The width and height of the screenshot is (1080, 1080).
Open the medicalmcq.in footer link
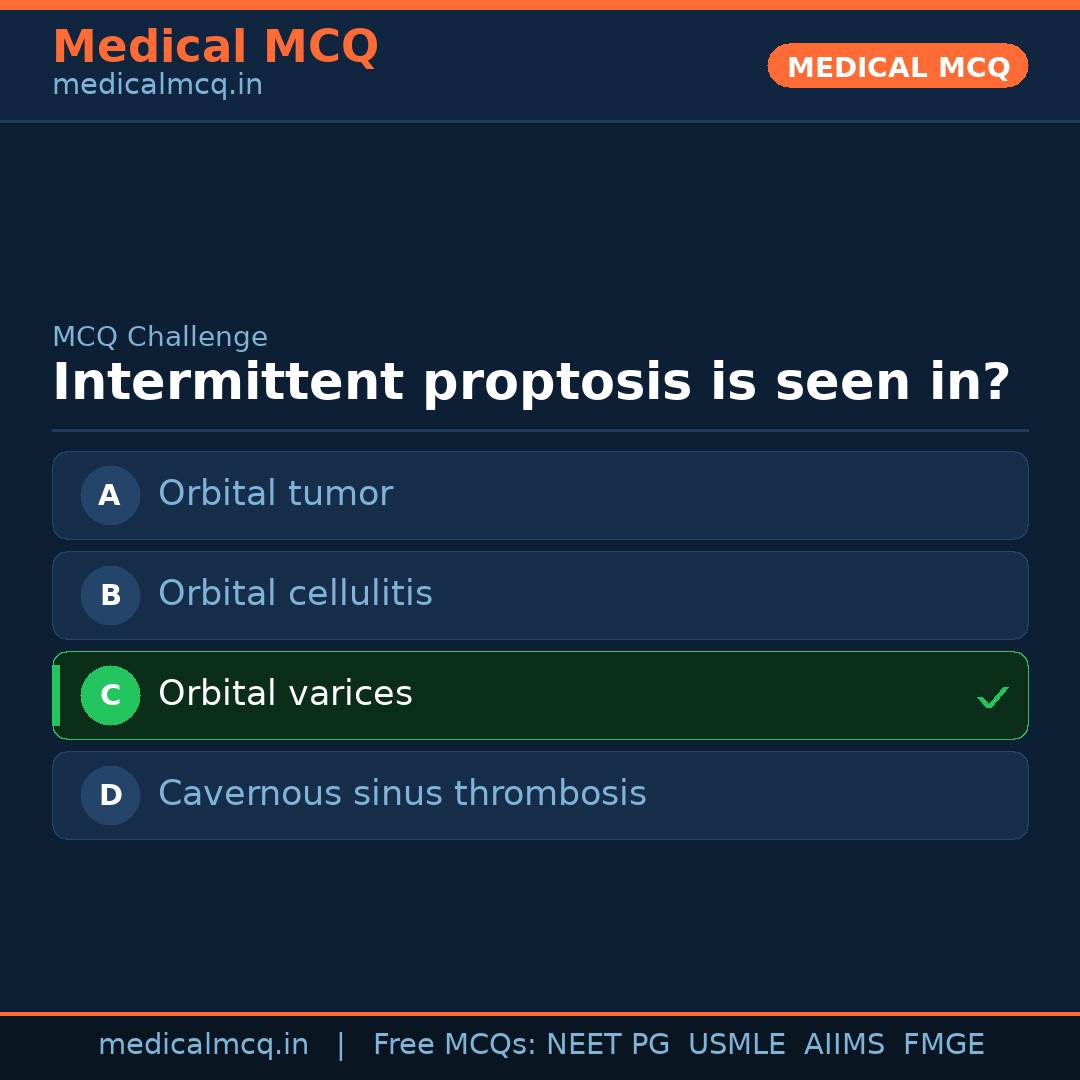(203, 1045)
